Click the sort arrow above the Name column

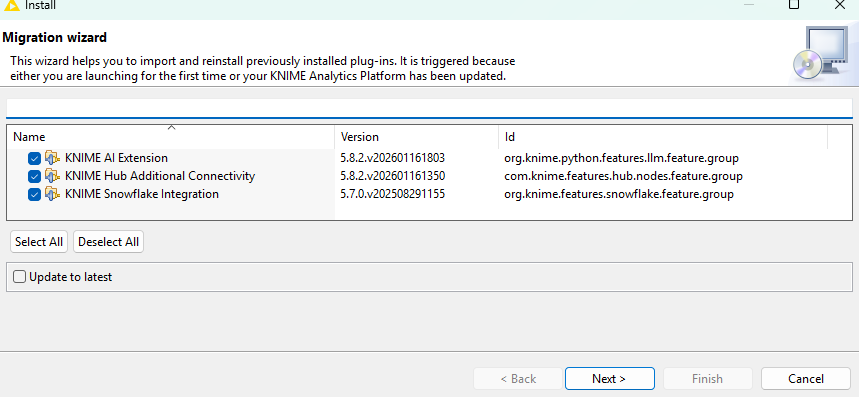[171, 128]
